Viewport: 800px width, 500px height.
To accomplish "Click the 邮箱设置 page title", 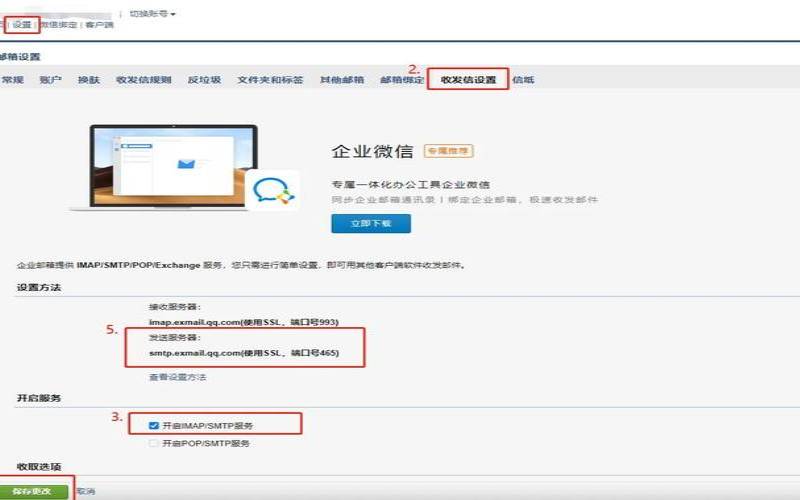I will (20, 57).
